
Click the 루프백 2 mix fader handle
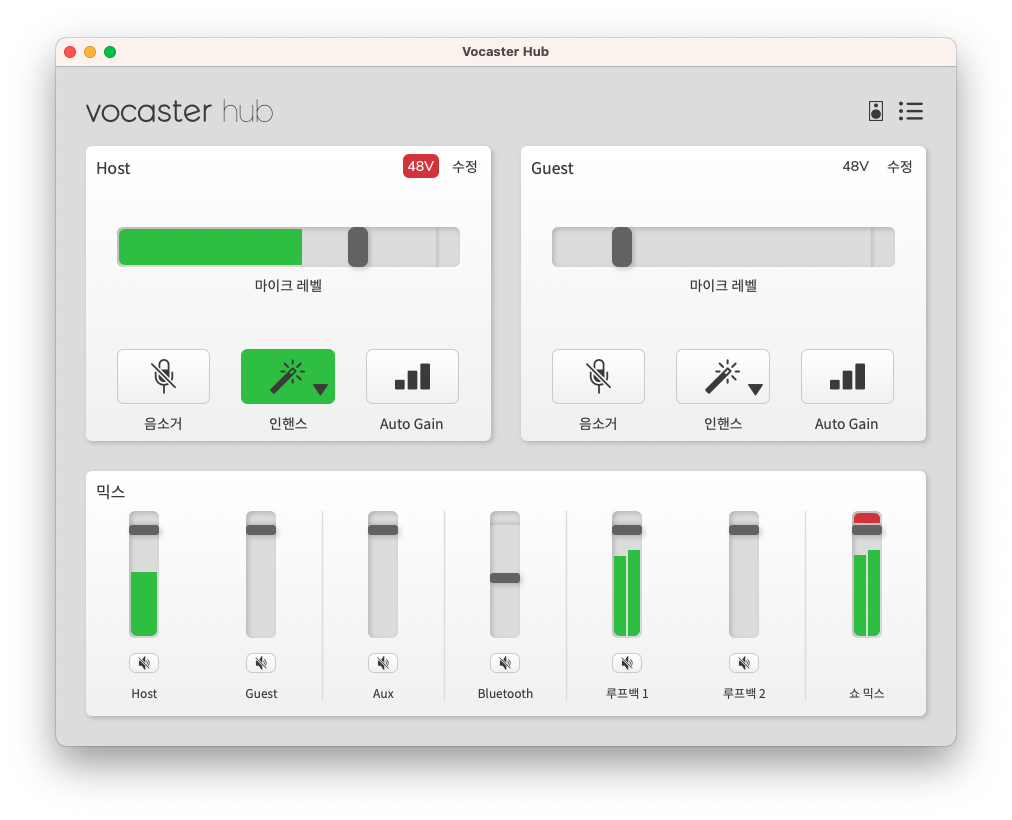(744, 530)
